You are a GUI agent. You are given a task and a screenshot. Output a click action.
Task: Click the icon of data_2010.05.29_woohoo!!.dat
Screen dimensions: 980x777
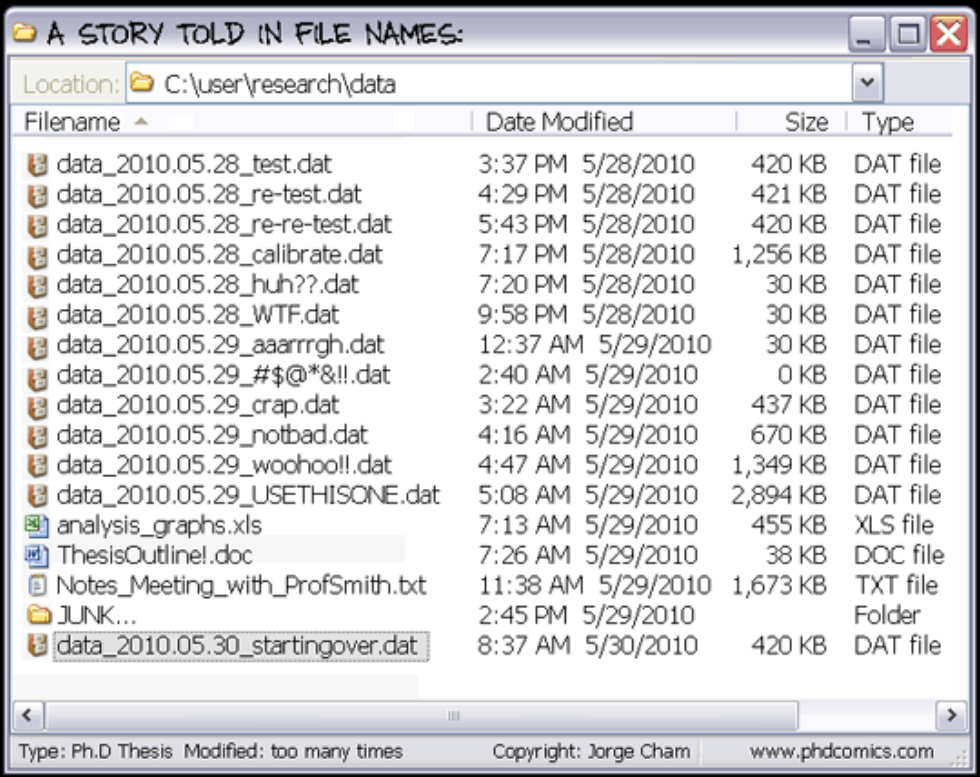38,466
